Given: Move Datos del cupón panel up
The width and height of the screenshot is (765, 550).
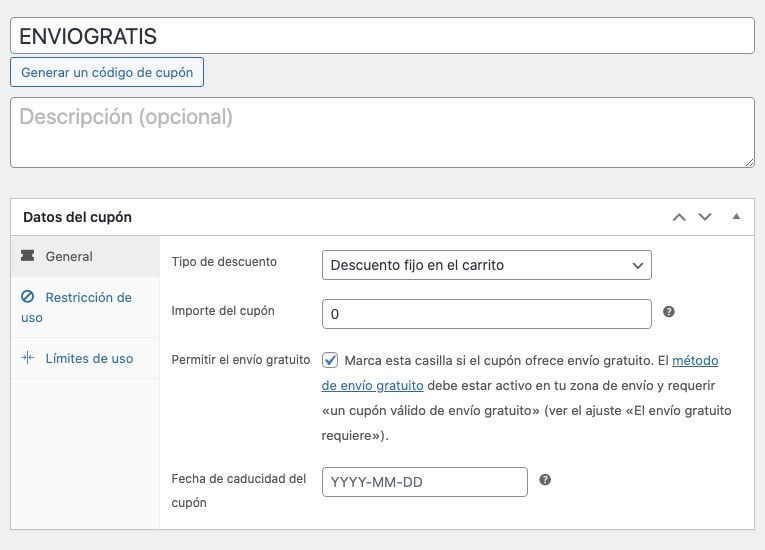Looking at the screenshot, I should tap(679, 217).
